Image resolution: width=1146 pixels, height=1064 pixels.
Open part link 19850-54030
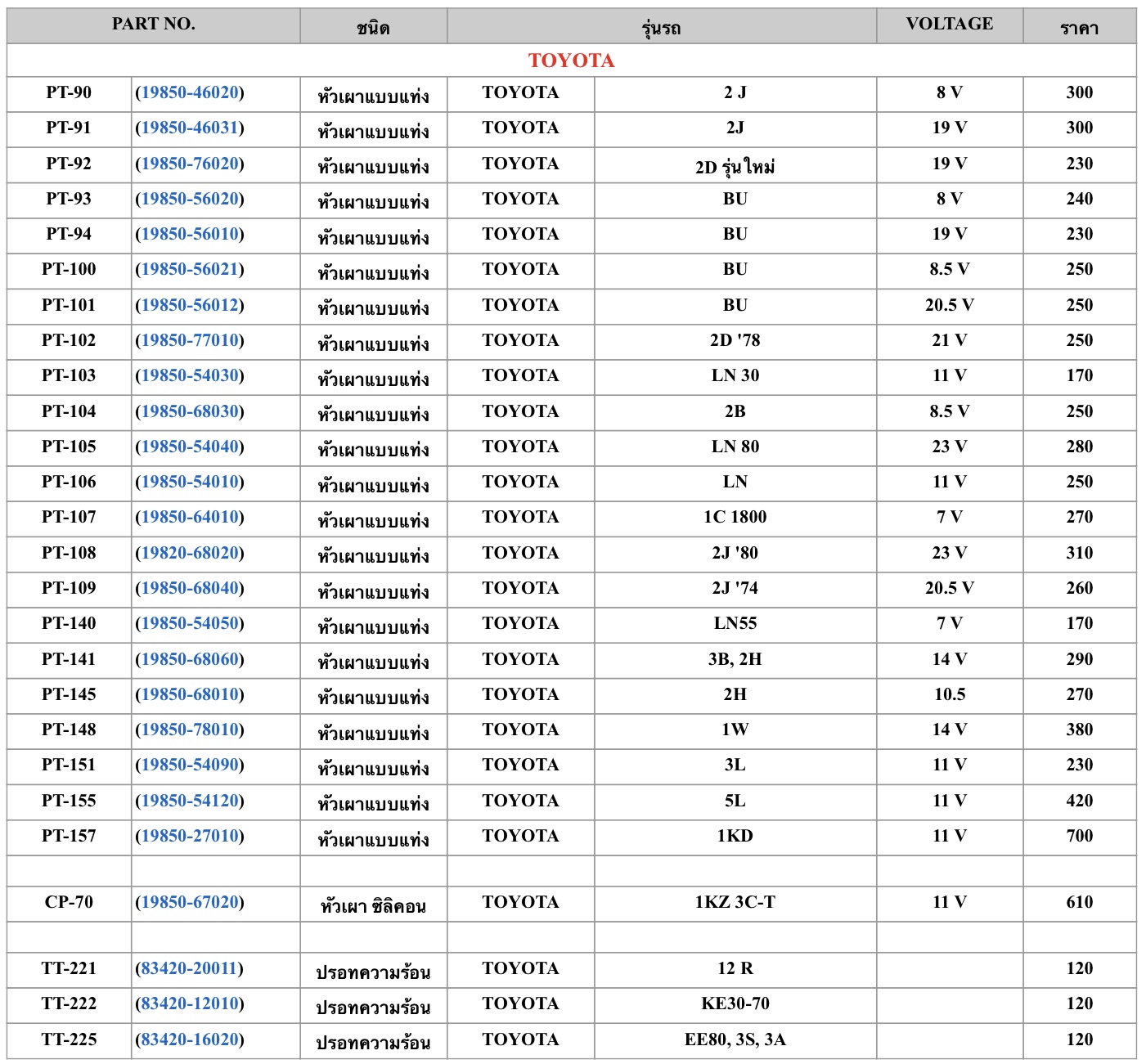(x=190, y=375)
